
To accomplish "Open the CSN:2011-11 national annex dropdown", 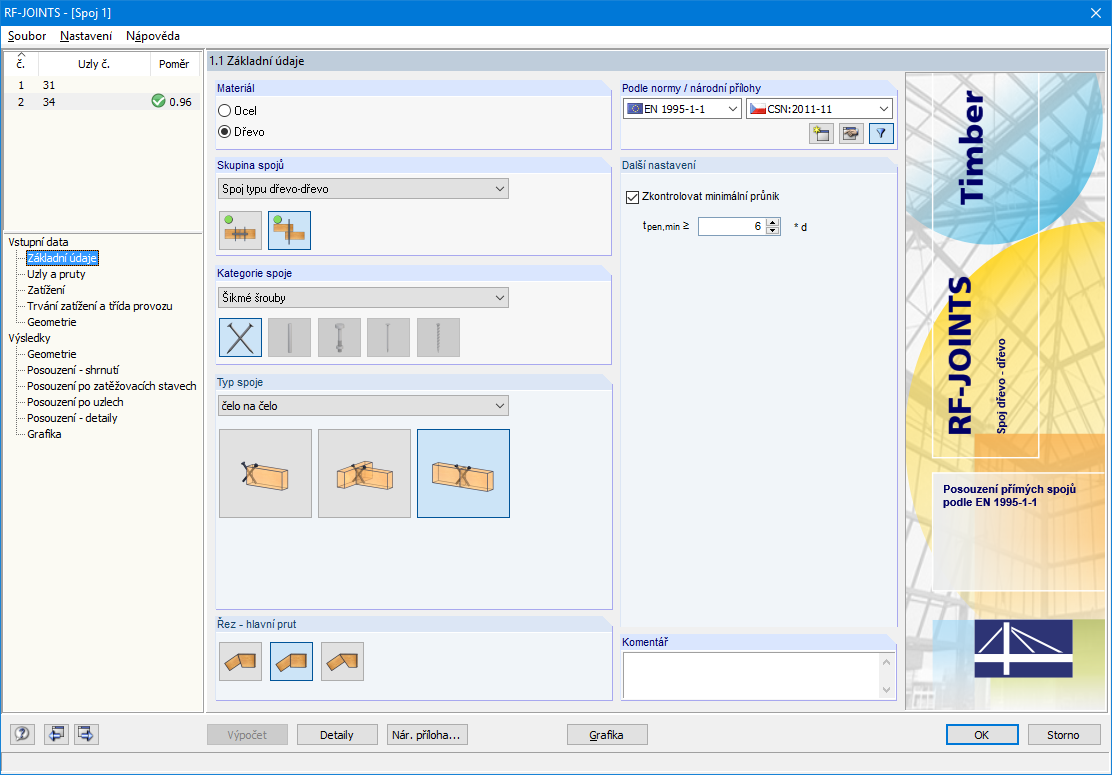I will tap(819, 108).
